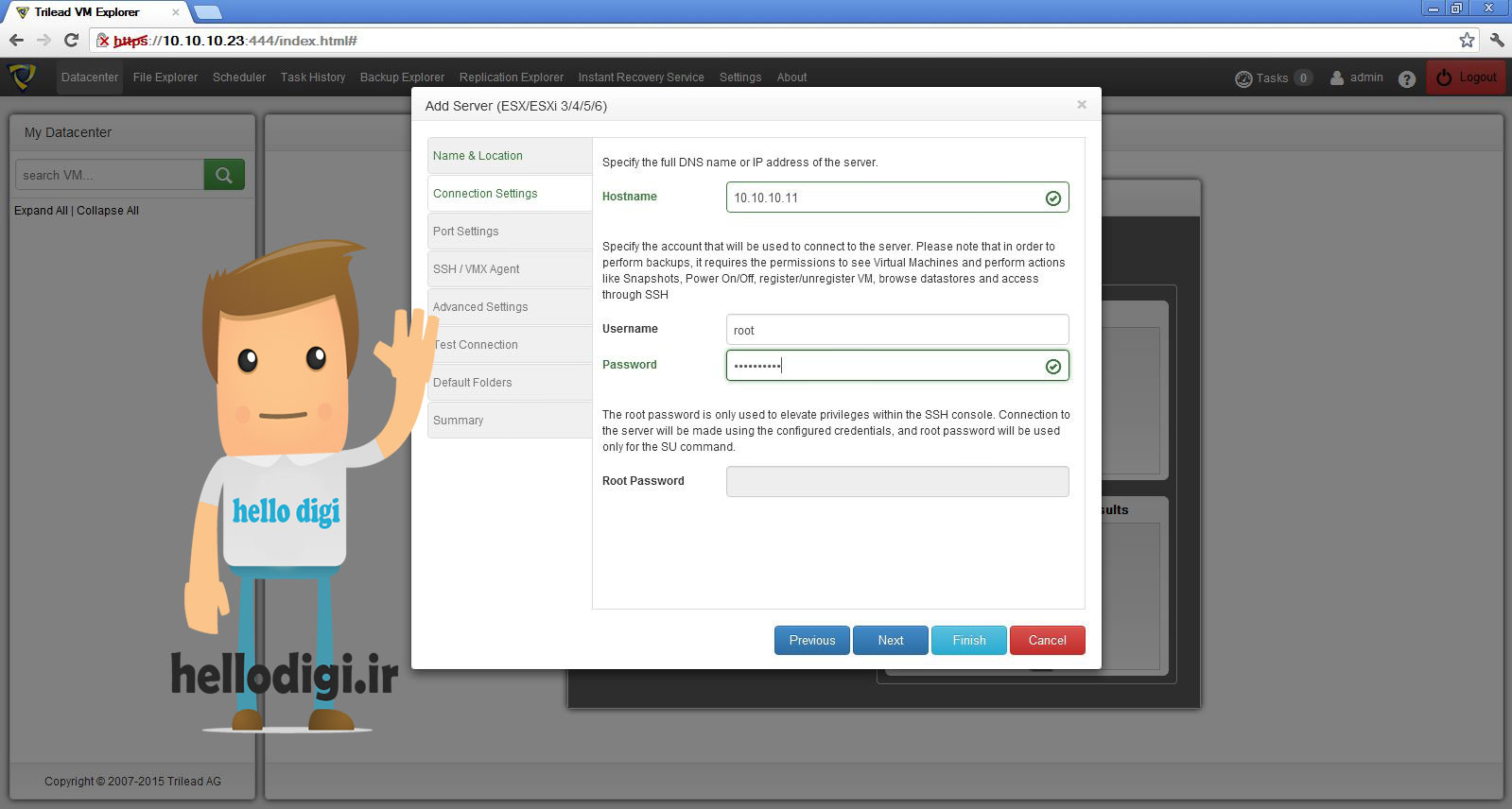The image size is (1512, 809).
Task: Open File Explorer menu
Action: 165,77
